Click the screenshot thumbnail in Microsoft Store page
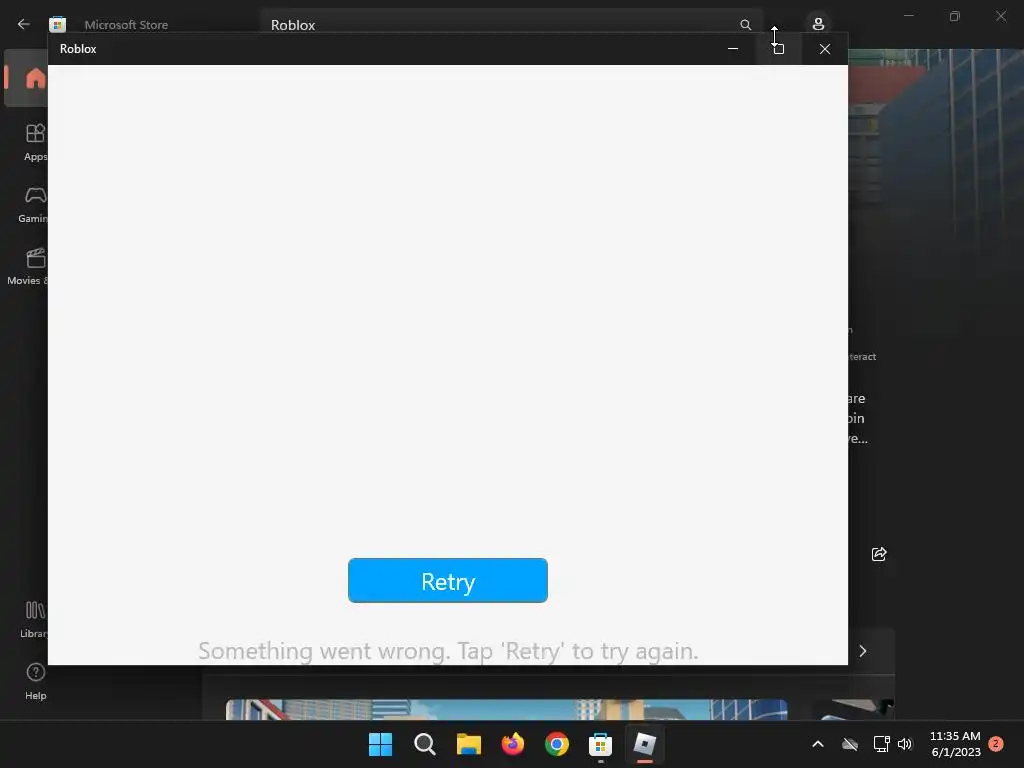 pos(506,709)
